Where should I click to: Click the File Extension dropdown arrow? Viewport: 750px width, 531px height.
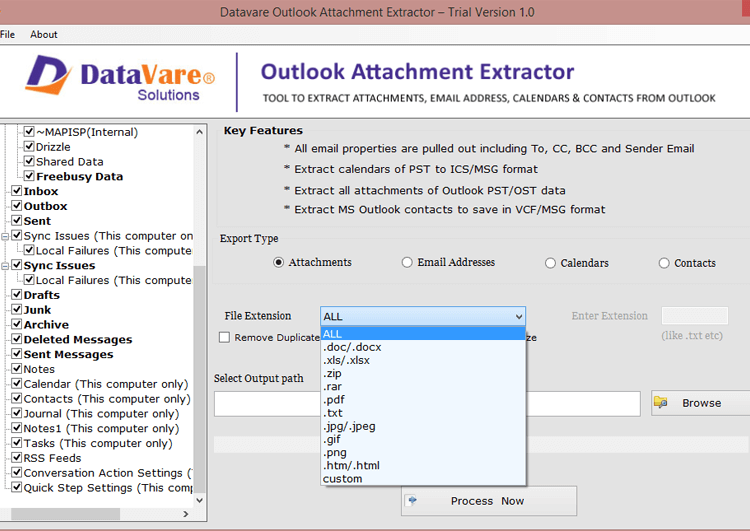(518, 316)
